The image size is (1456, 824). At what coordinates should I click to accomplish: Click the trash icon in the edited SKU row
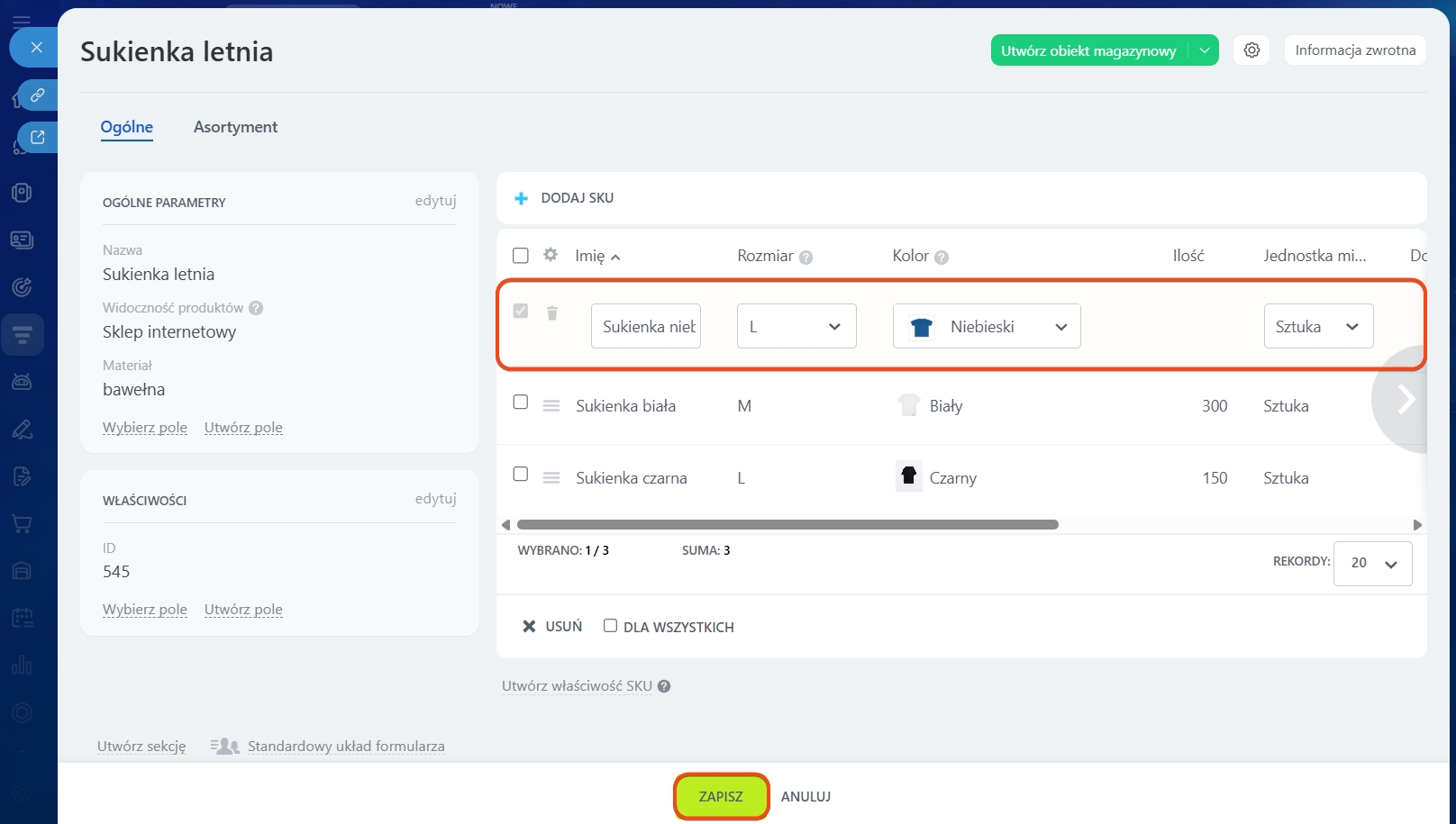[x=552, y=312]
